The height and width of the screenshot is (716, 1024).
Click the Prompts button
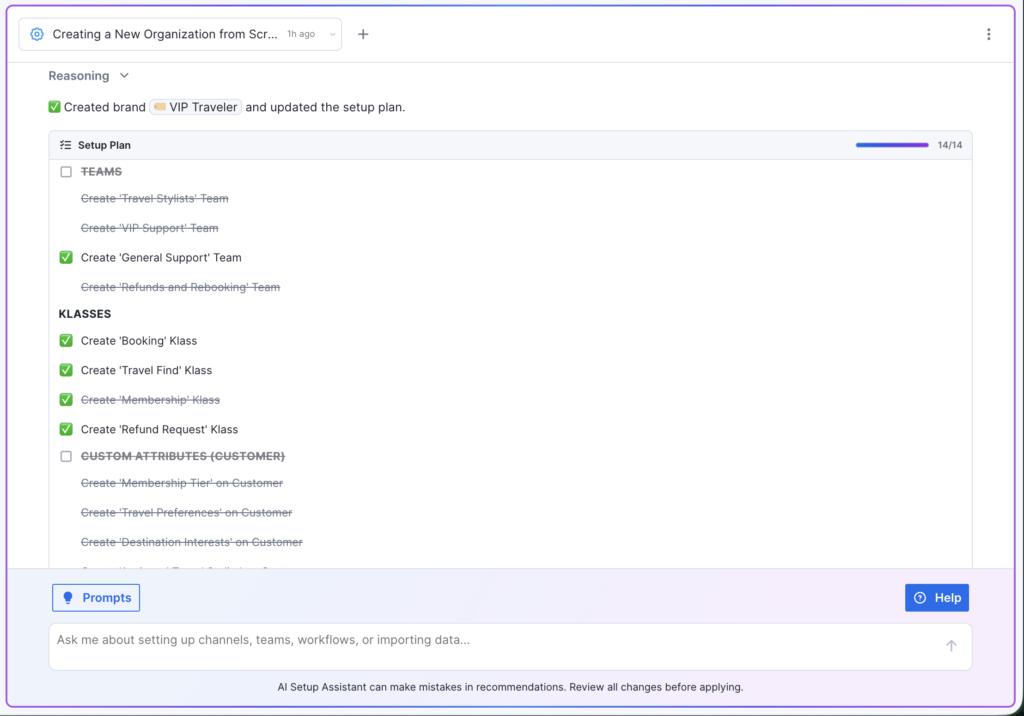point(96,597)
